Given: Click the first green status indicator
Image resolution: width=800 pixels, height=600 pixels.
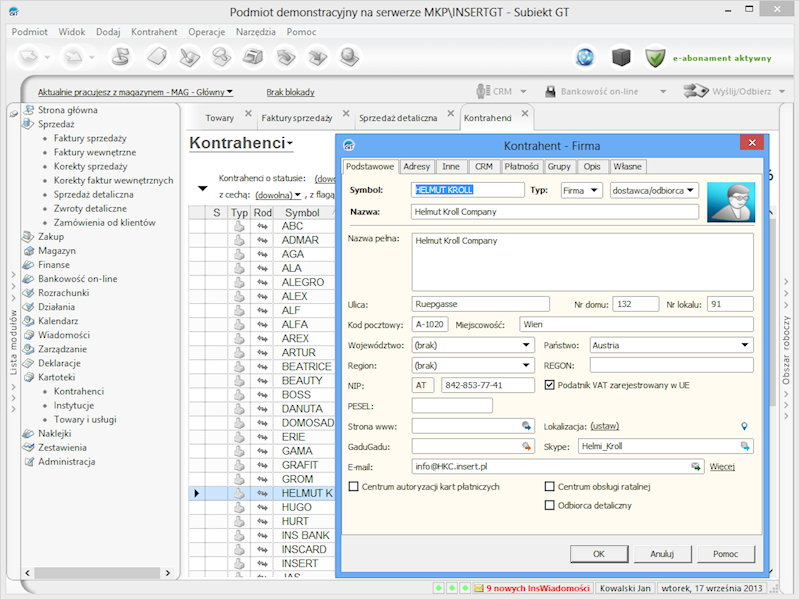Looking at the screenshot, I should click(438, 588).
